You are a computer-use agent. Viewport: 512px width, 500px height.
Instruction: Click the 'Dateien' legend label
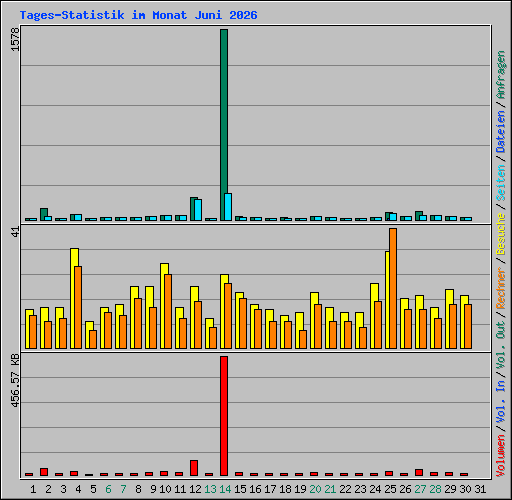click(501, 131)
